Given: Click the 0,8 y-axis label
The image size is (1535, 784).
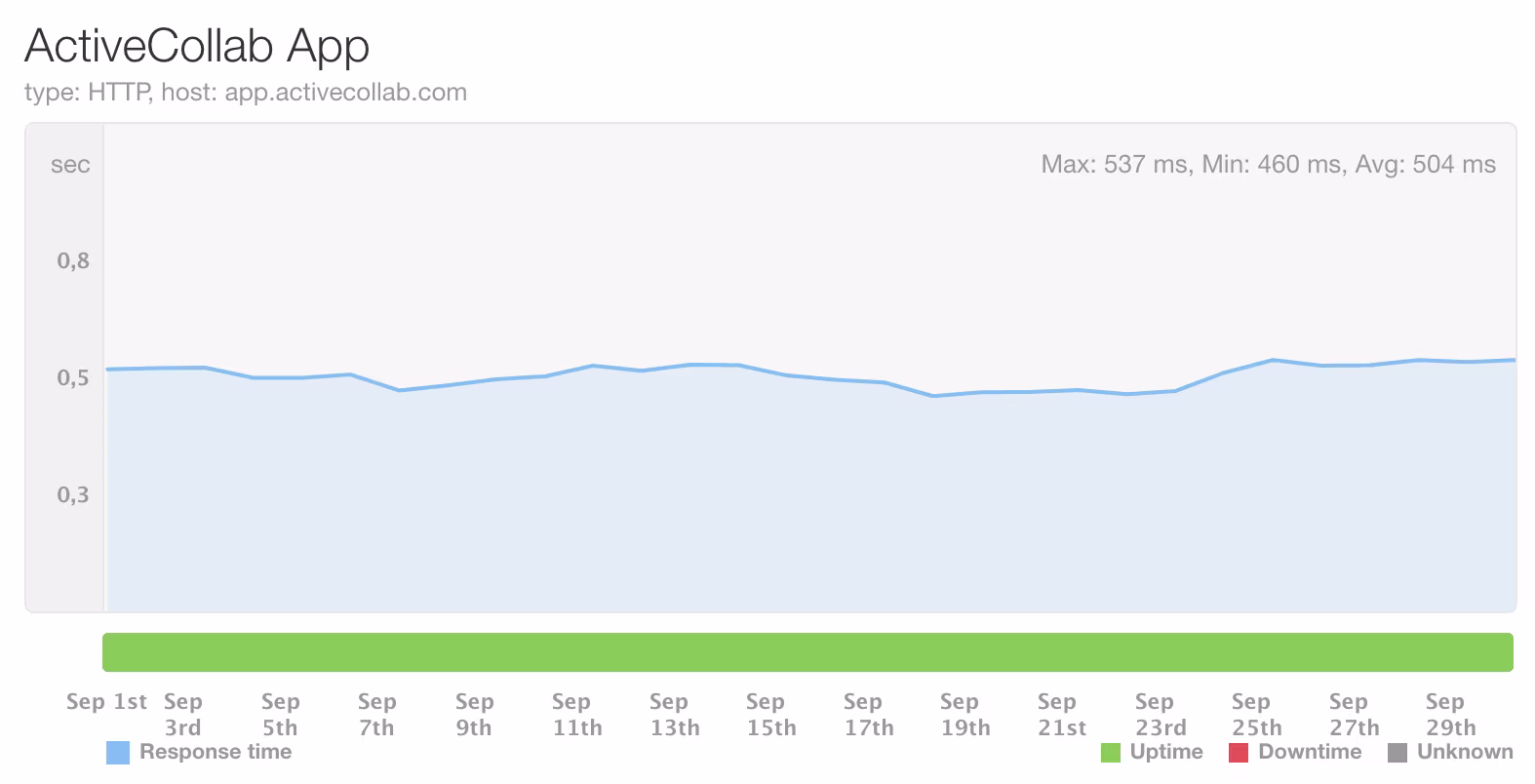Looking at the screenshot, I should tap(73, 261).
